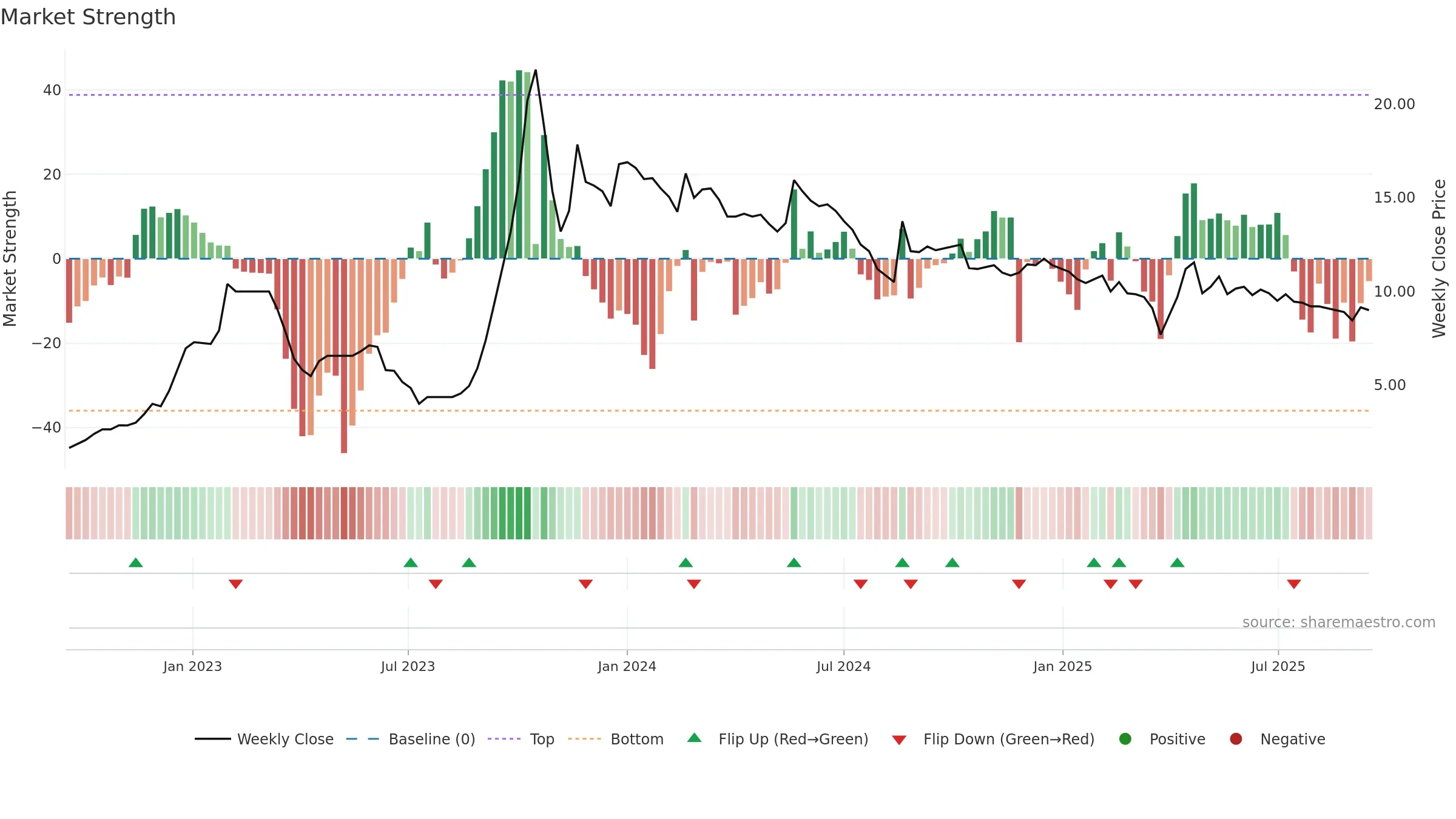Click the −20 tick on the Market Strength axis
Image resolution: width=1456 pixels, height=819 pixels.
[x=47, y=343]
